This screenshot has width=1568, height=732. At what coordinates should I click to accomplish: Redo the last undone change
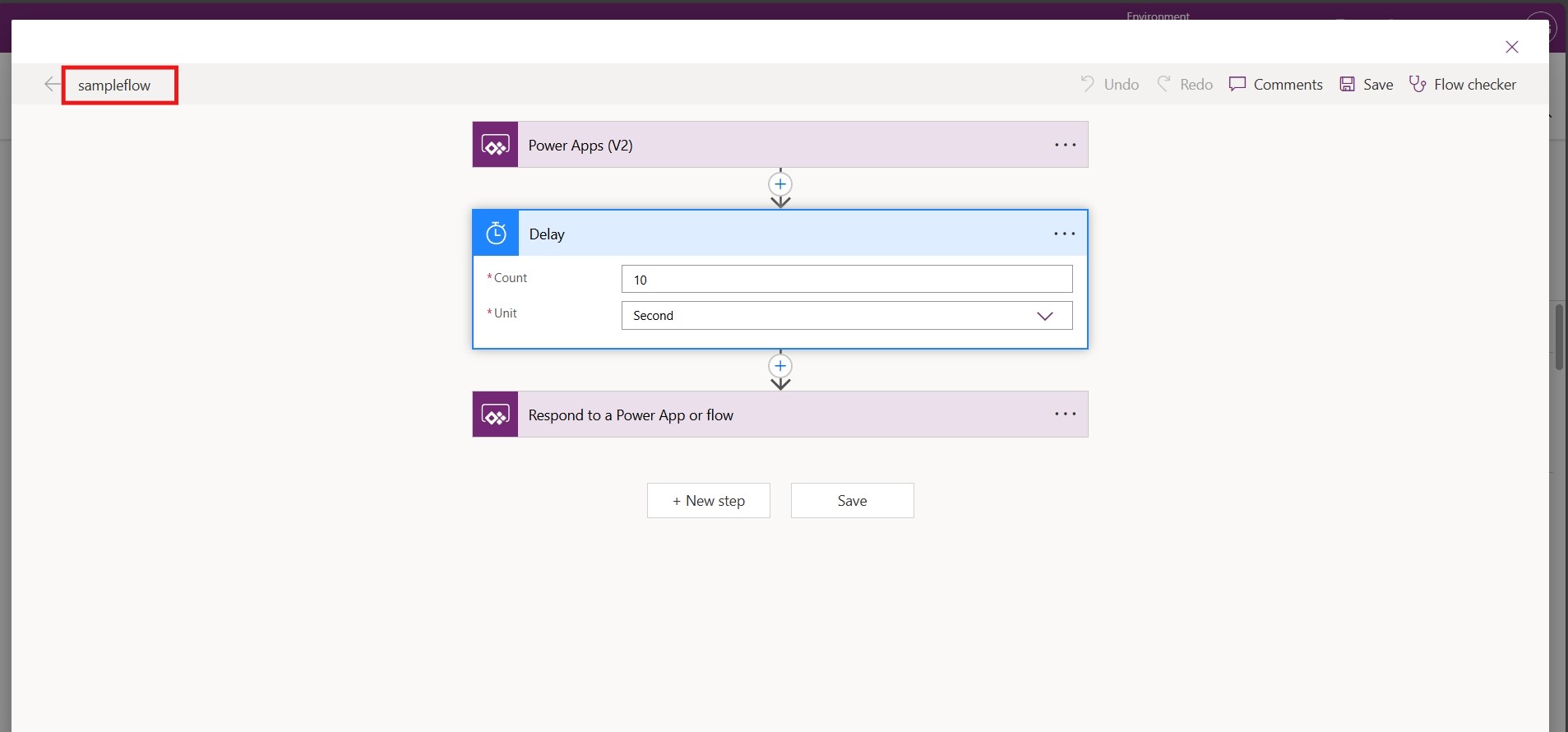[x=1185, y=85]
